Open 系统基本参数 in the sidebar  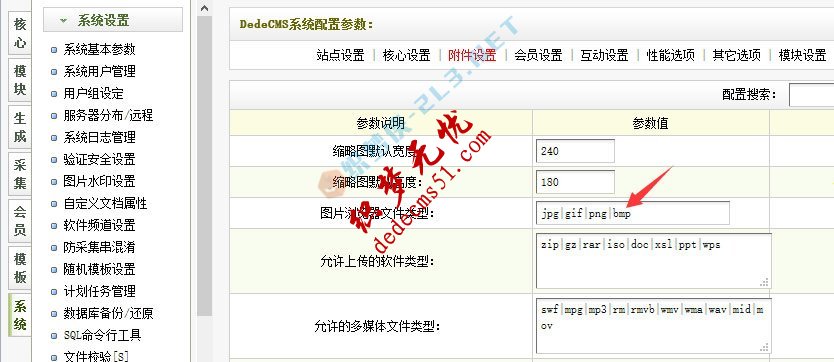(99, 49)
